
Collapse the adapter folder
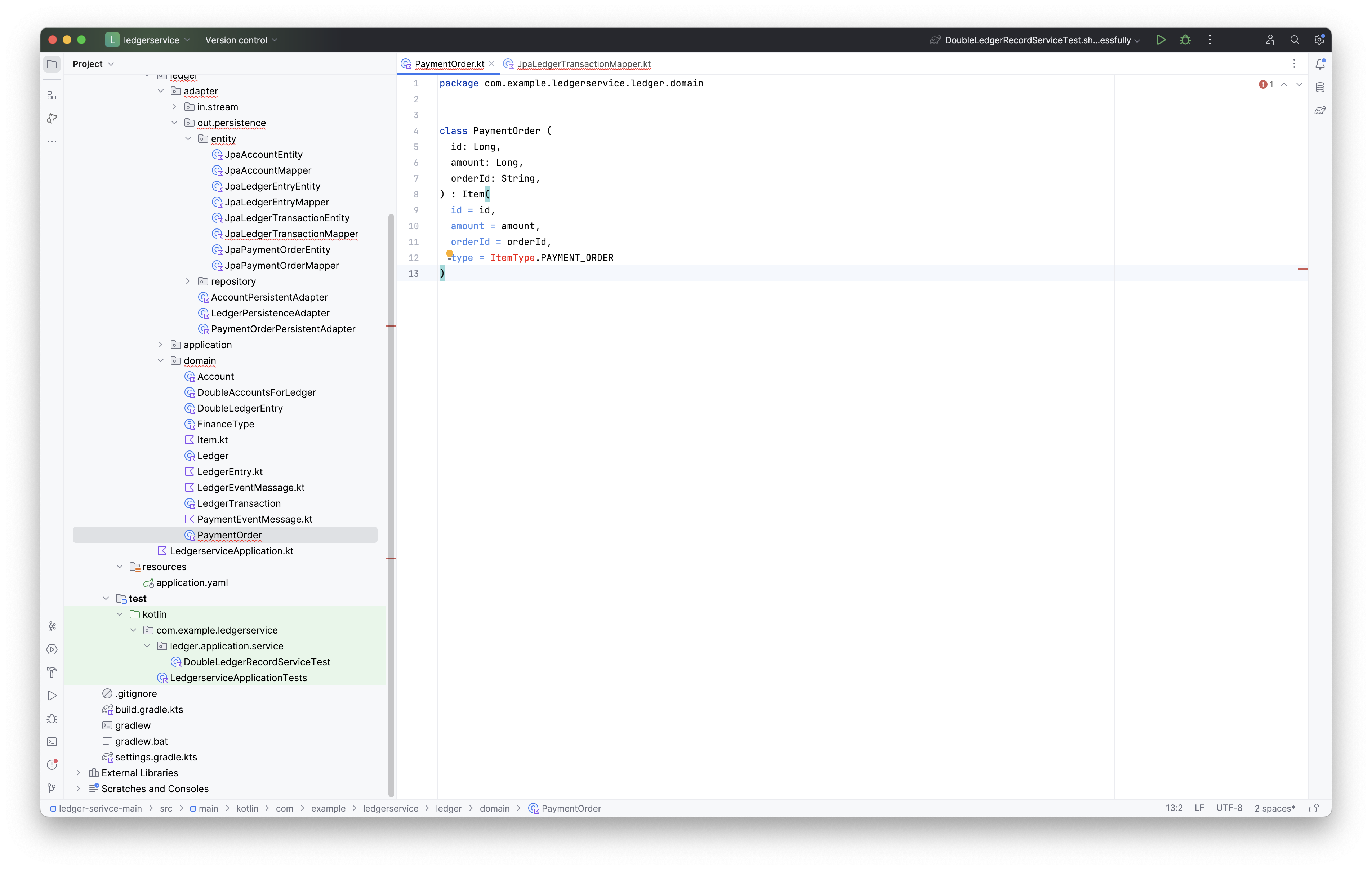coord(161,91)
